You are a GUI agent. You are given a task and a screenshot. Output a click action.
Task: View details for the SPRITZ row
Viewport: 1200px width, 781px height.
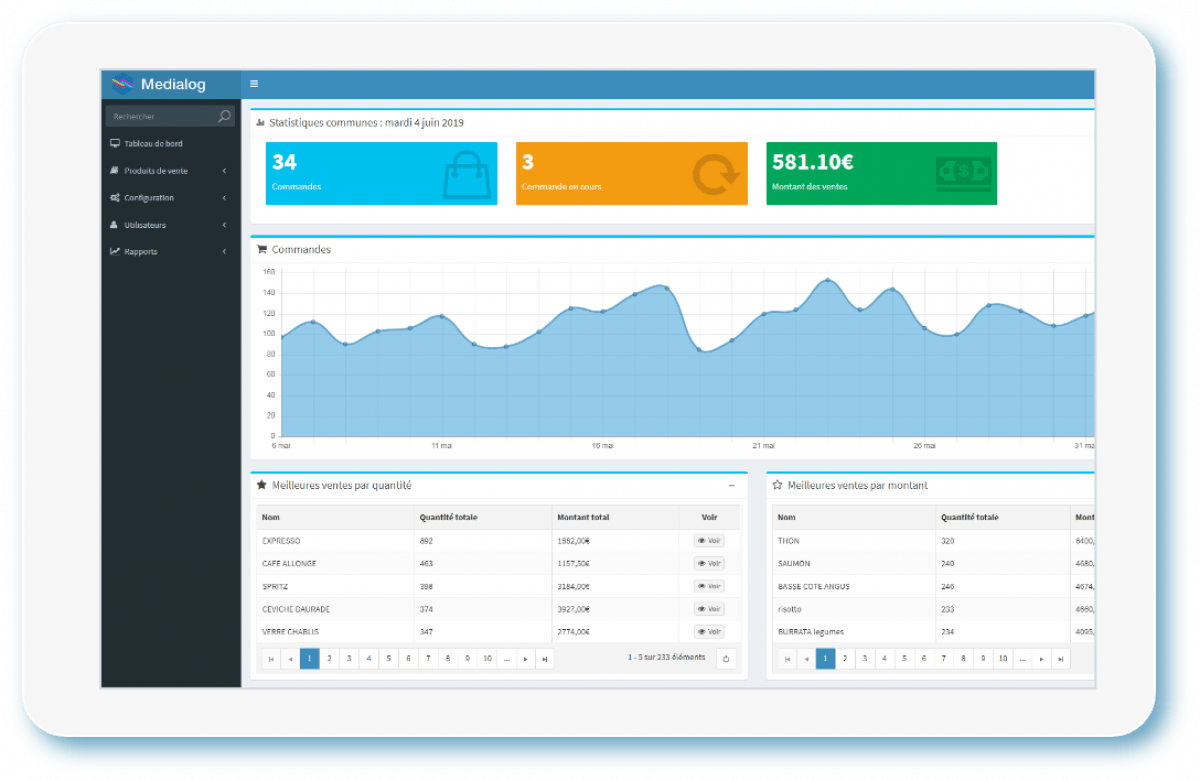709,586
